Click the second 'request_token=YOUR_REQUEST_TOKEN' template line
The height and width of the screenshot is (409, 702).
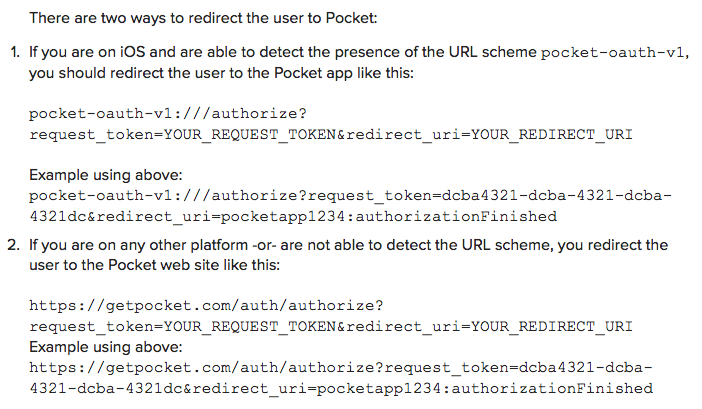coord(331,326)
